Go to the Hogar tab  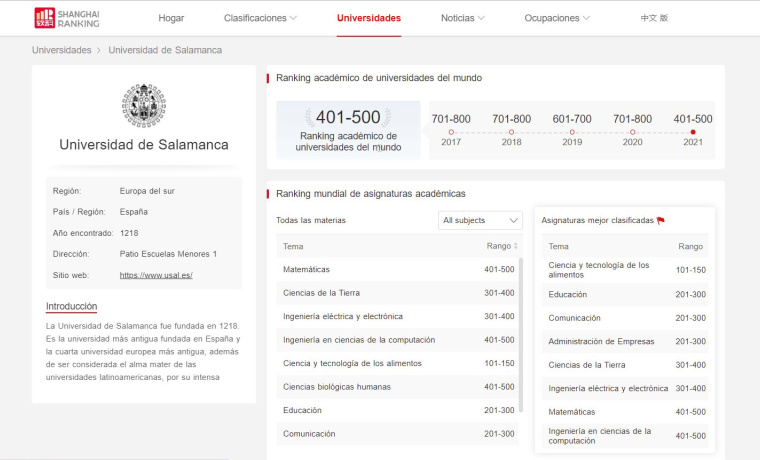[x=171, y=18]
